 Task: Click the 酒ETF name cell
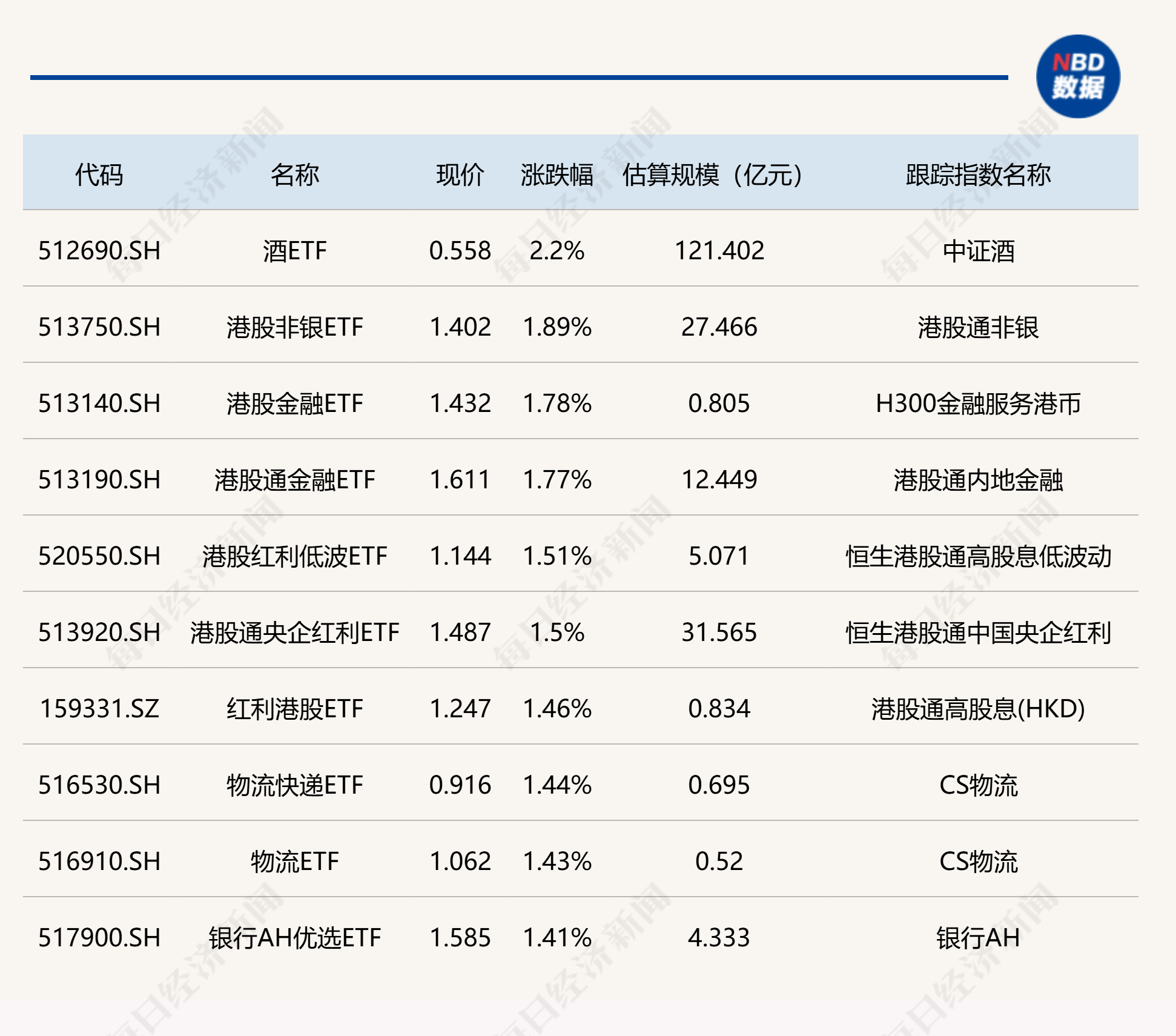[294, 250]
